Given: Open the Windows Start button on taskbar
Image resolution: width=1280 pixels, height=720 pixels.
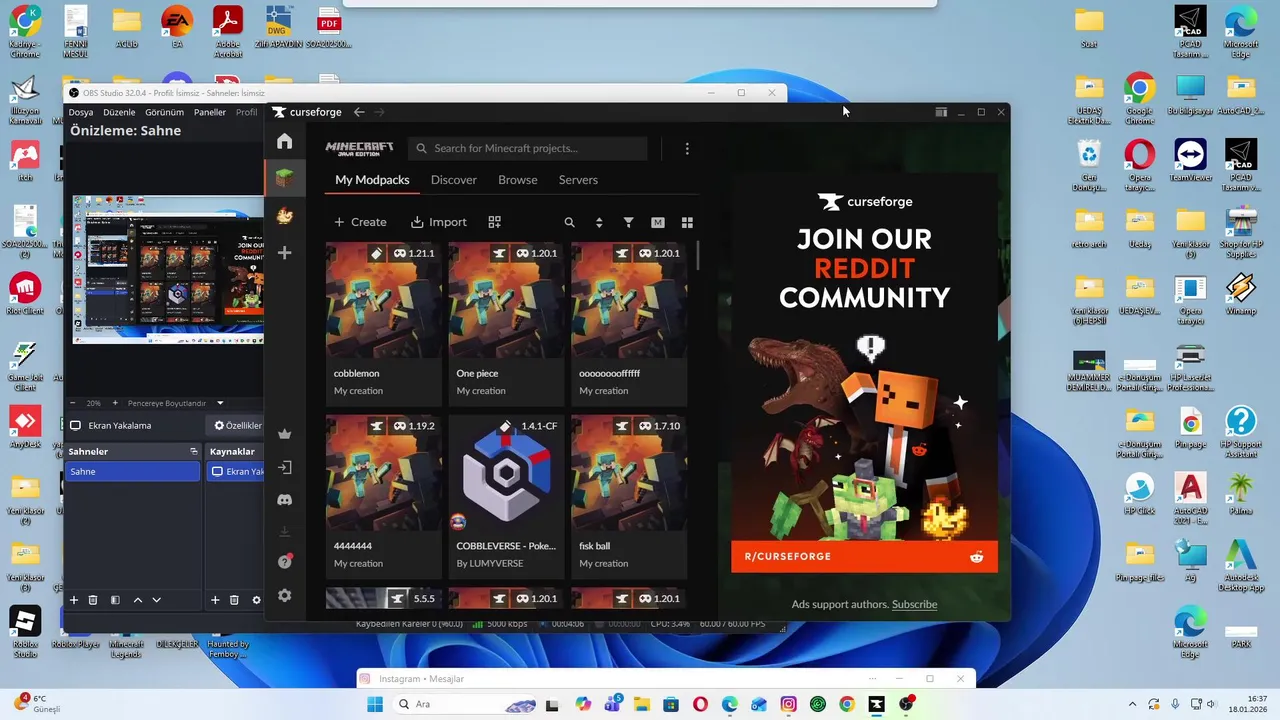Looking at the screenshot, I should click(375, 704).
